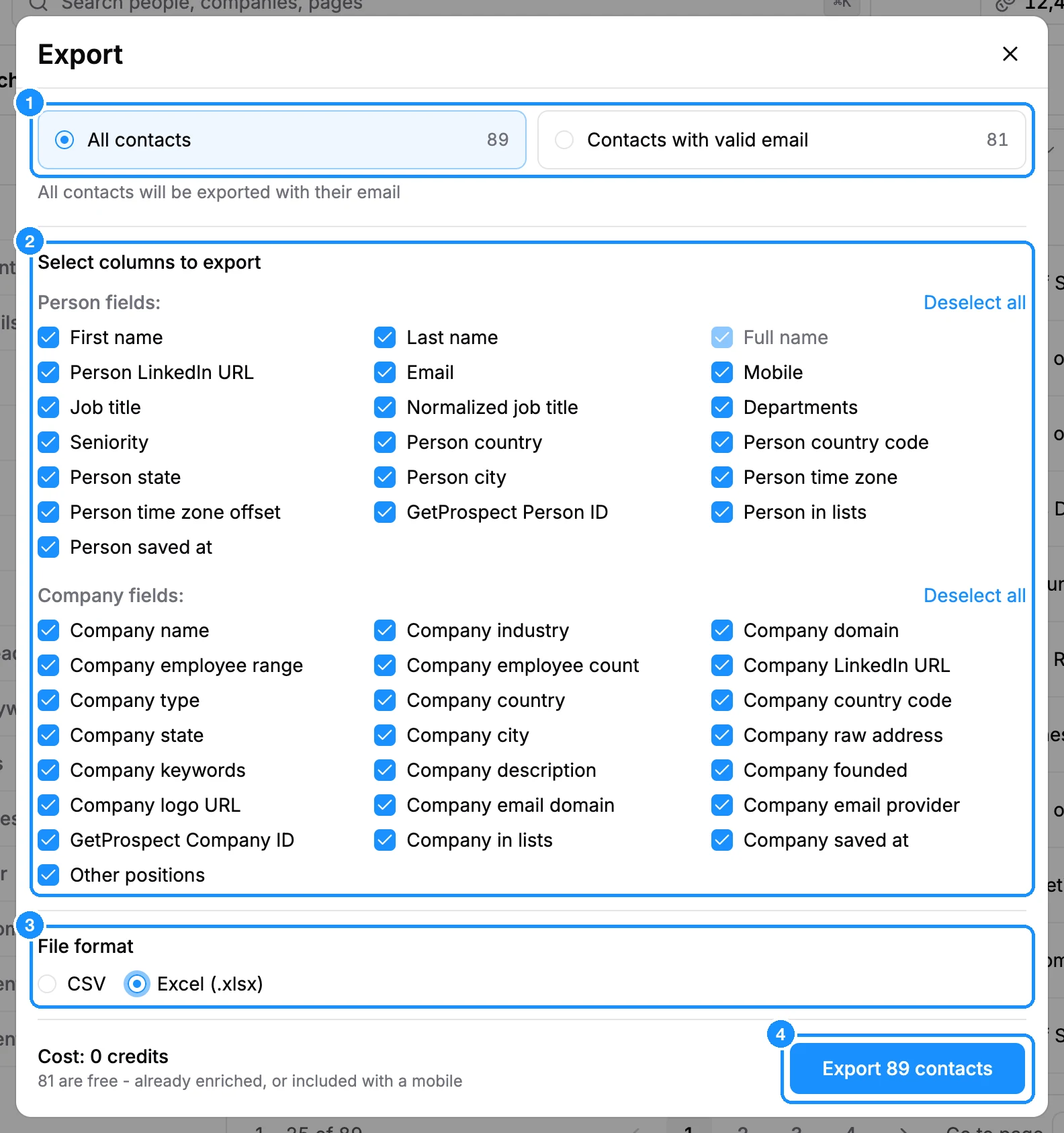Uncheck Person city checkbox
The width and height of the screenshot is (1064, 1133).
point(385,477)
